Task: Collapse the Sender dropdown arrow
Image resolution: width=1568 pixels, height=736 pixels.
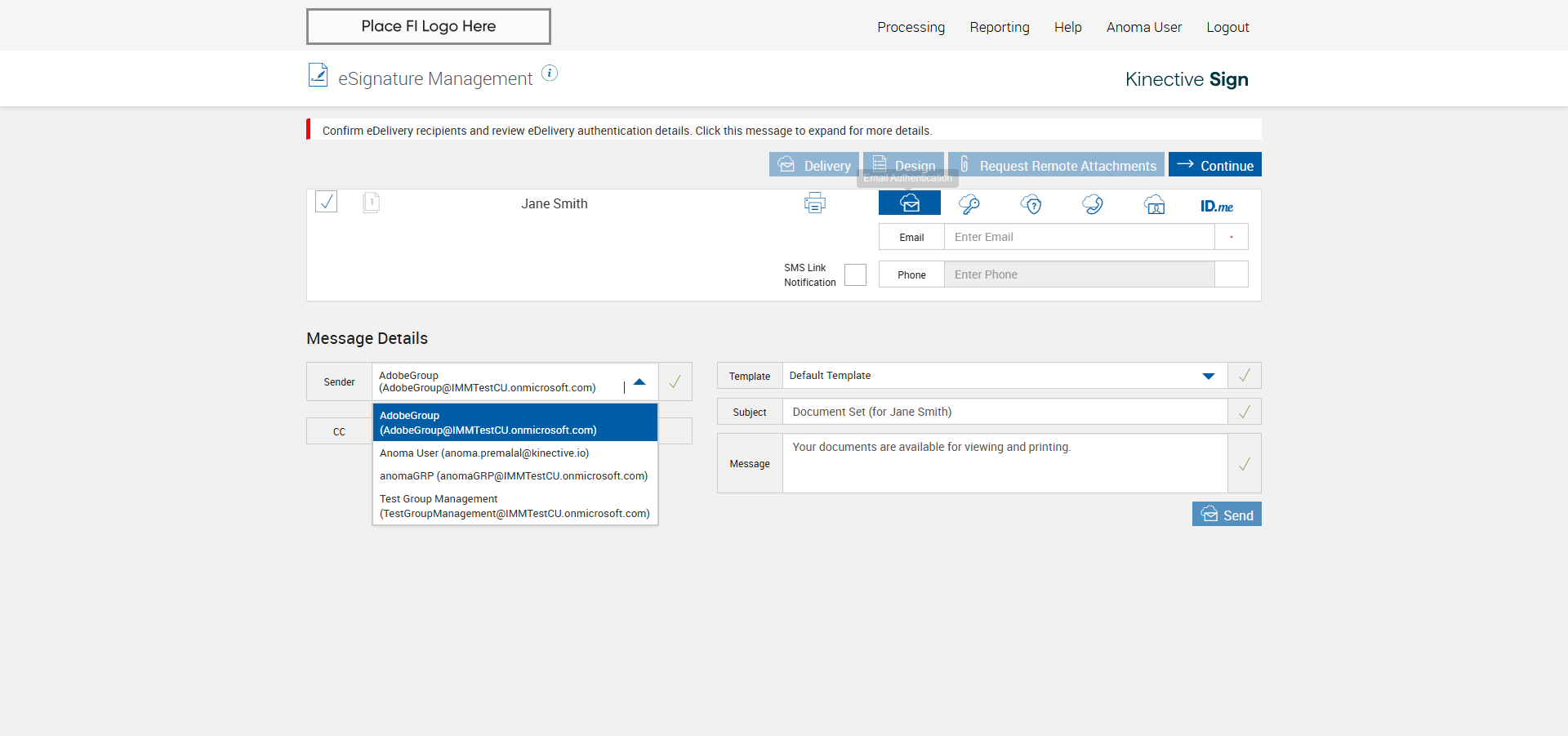Action: [639, 381]
